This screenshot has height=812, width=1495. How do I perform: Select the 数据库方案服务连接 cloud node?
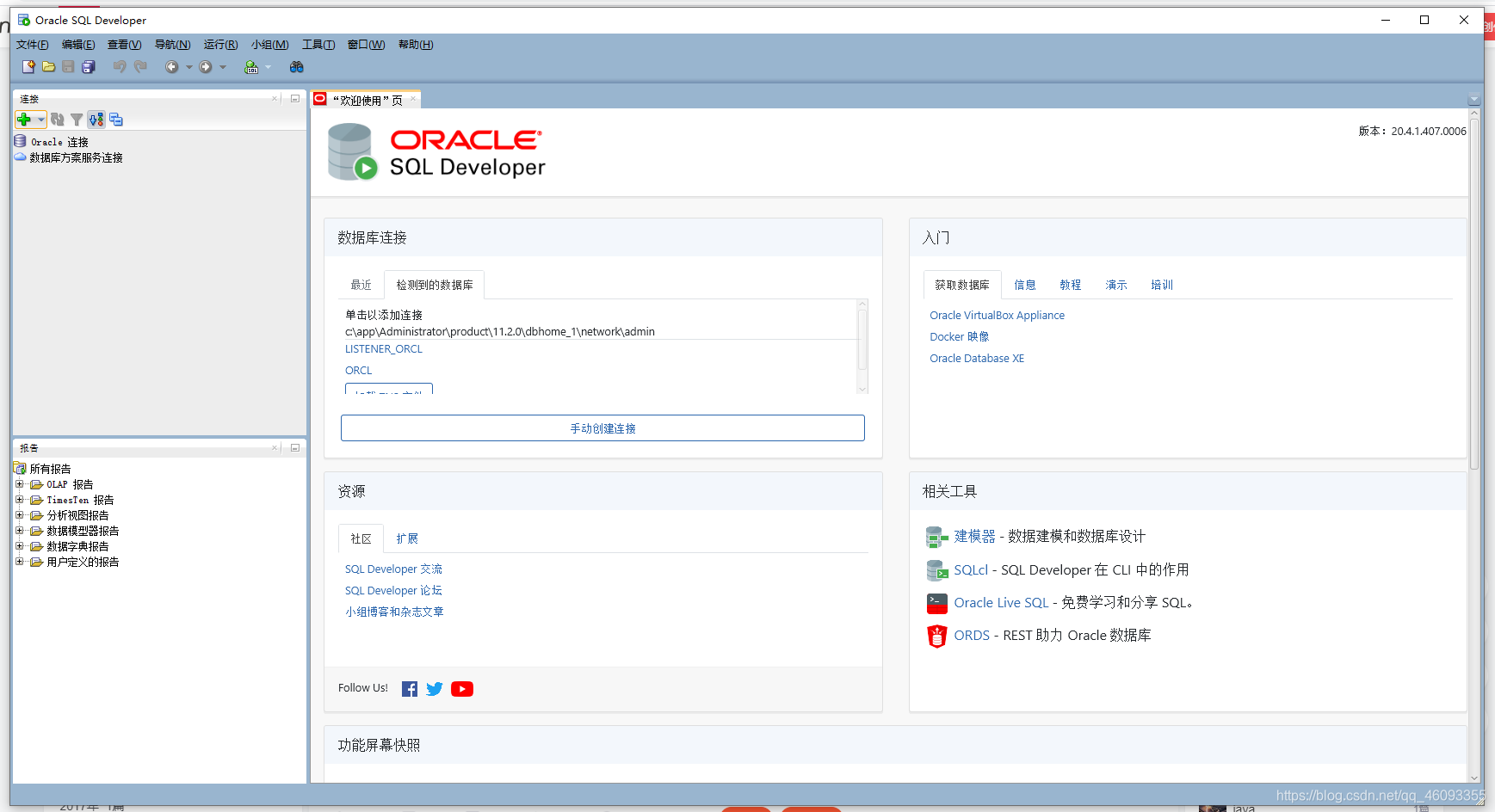69,157
